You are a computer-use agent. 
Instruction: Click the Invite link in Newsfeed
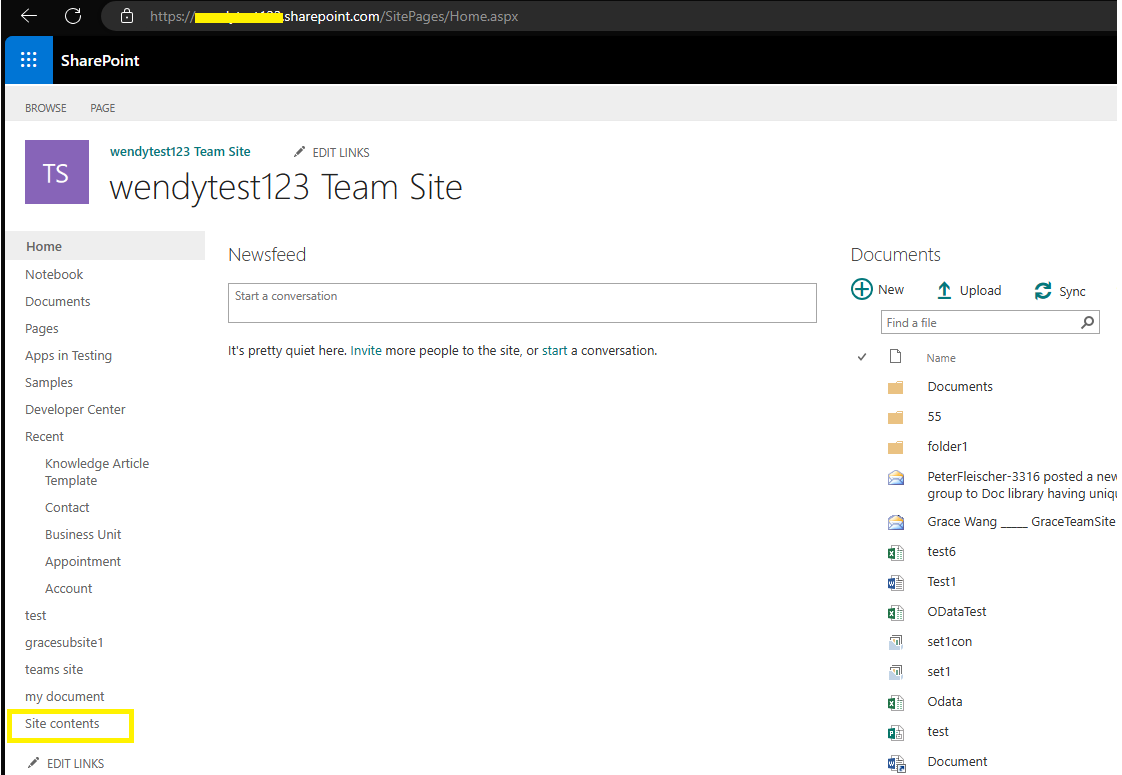pyautogui.click(x=366, y=351)
